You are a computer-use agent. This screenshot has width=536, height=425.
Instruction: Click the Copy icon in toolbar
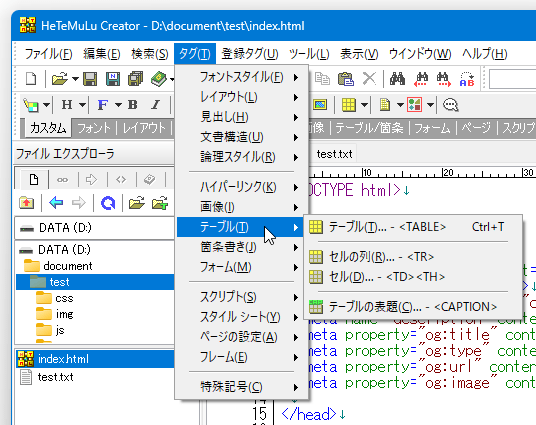[322, 78]
